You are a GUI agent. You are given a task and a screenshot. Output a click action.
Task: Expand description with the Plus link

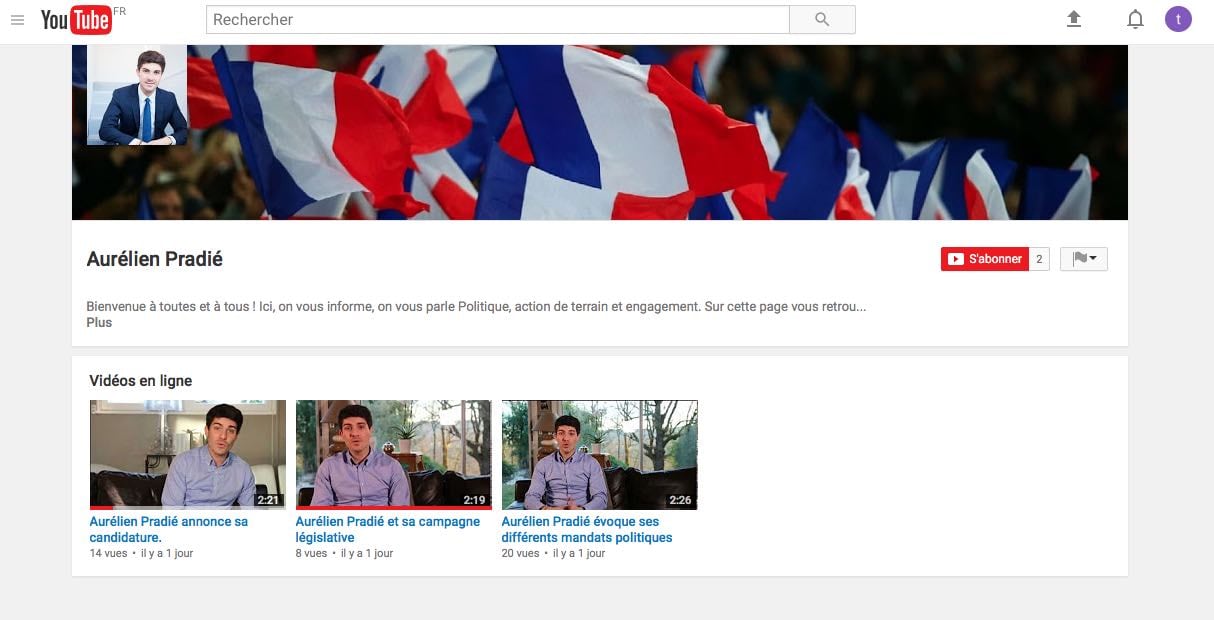pyautogui.click(x=99, y=323)
